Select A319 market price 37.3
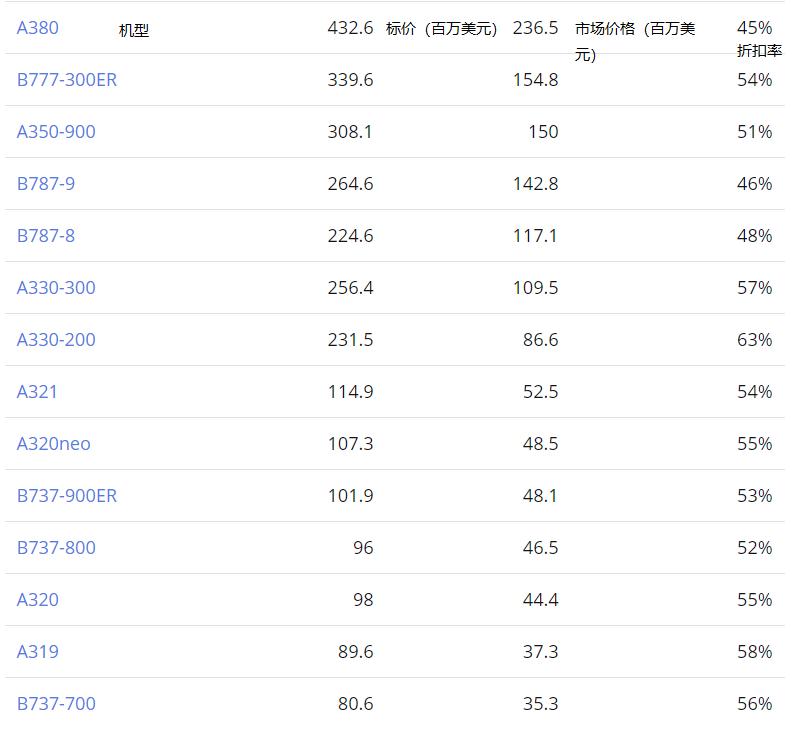Viewport: 796px width, 733px height. (541, 652)
